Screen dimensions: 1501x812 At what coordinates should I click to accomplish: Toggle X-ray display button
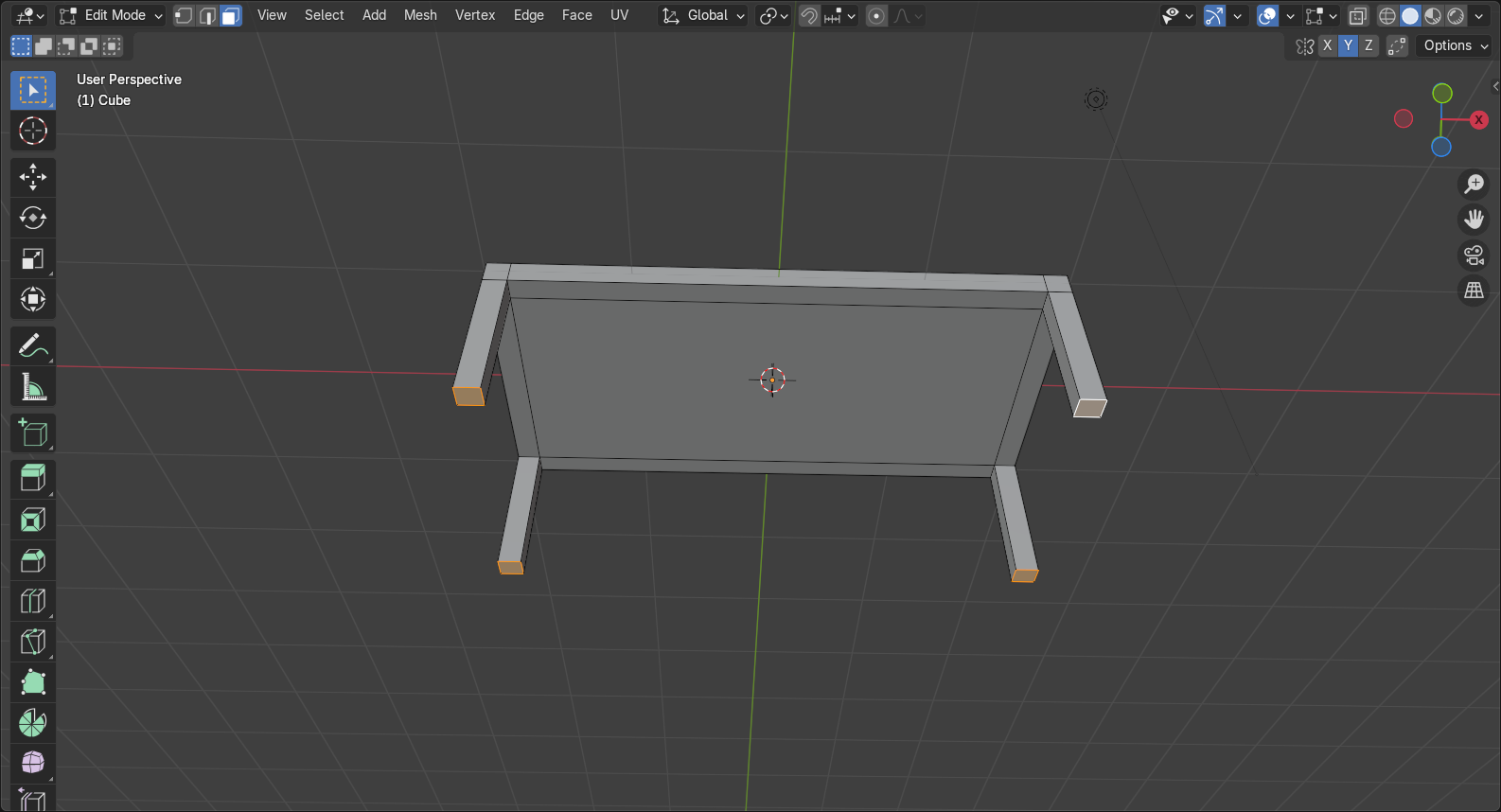point(1357,16)
